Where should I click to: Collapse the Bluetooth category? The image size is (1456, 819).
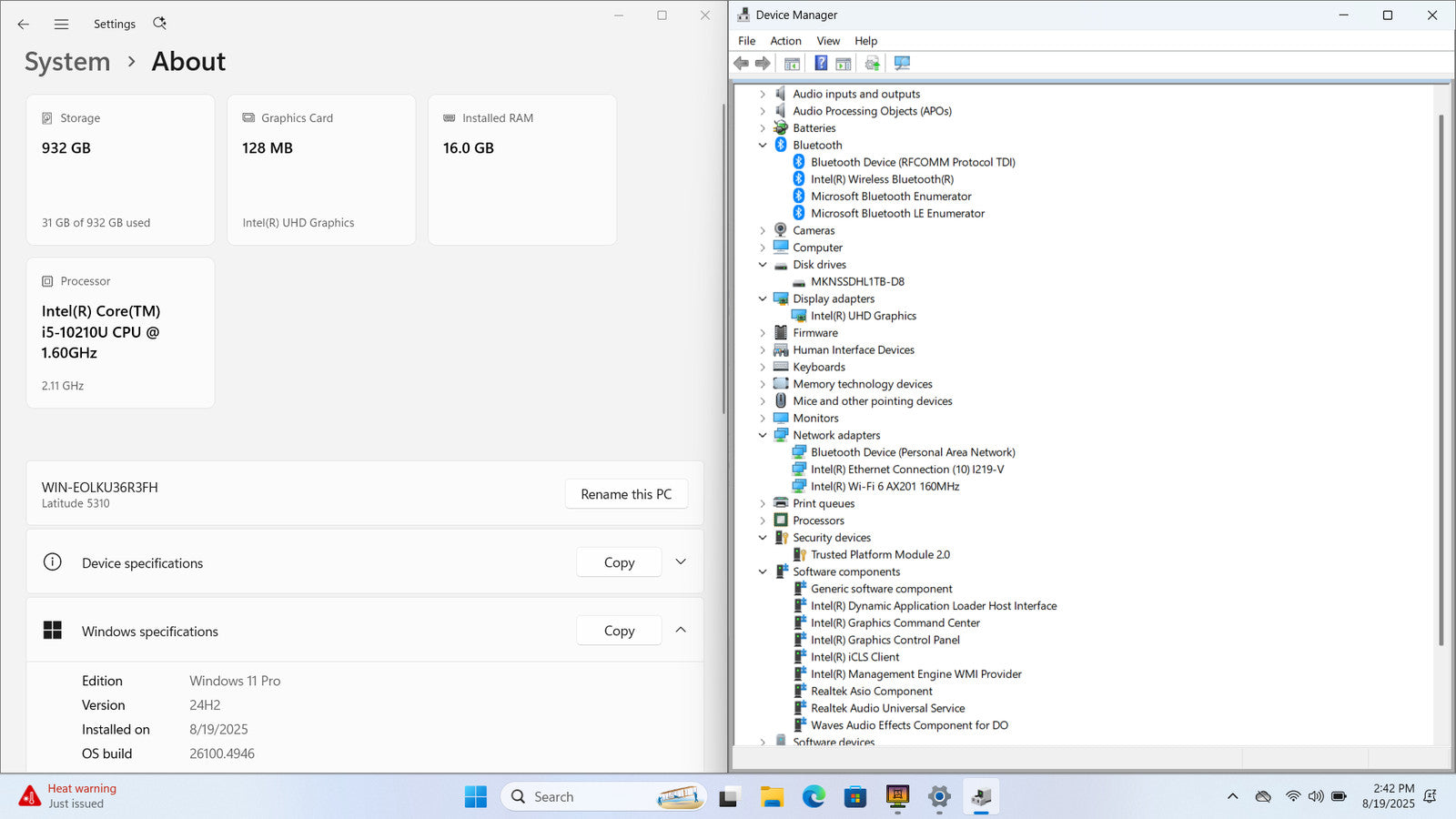763,146
